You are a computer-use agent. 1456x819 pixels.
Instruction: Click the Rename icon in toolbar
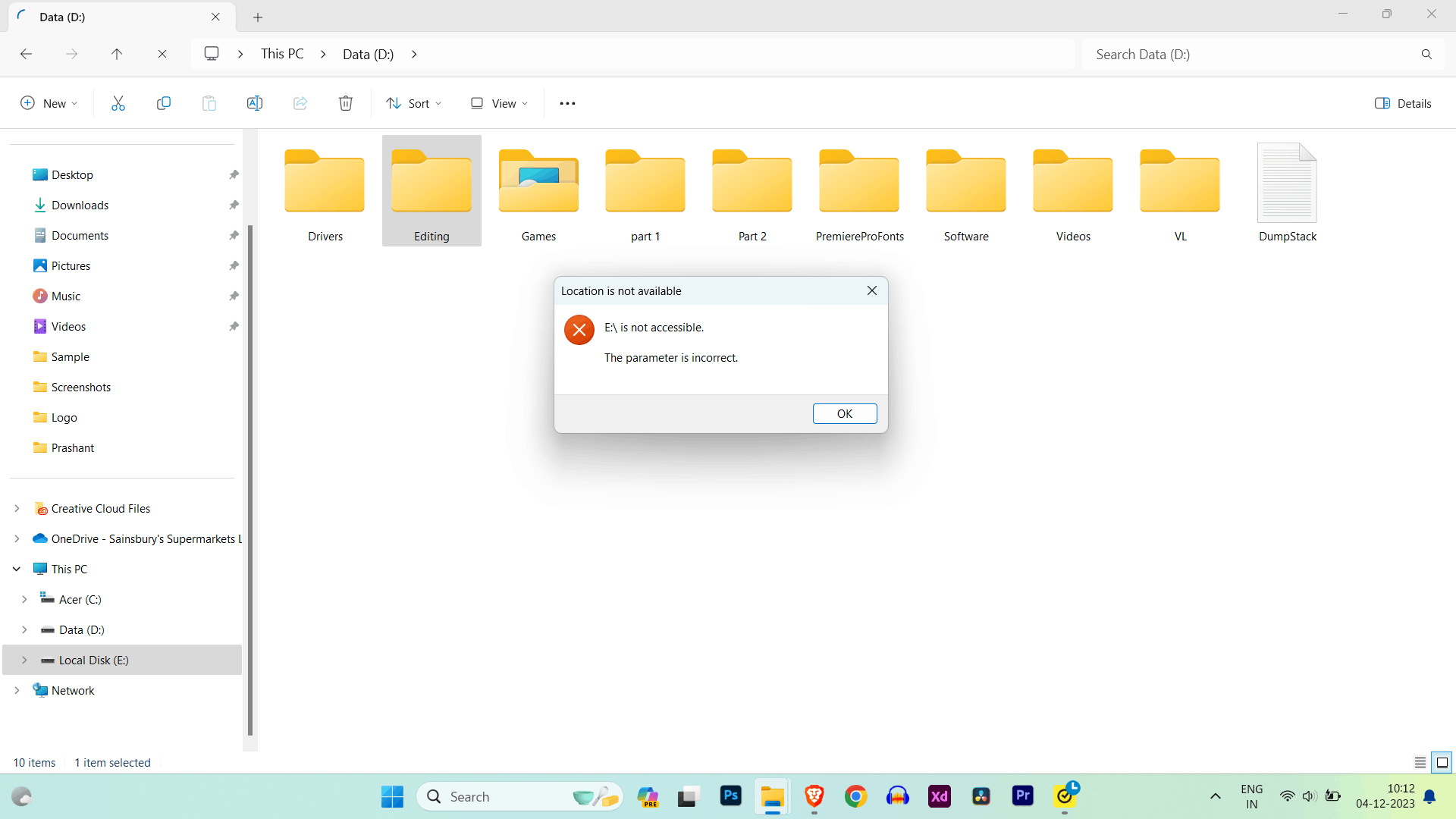click(255, 104)
